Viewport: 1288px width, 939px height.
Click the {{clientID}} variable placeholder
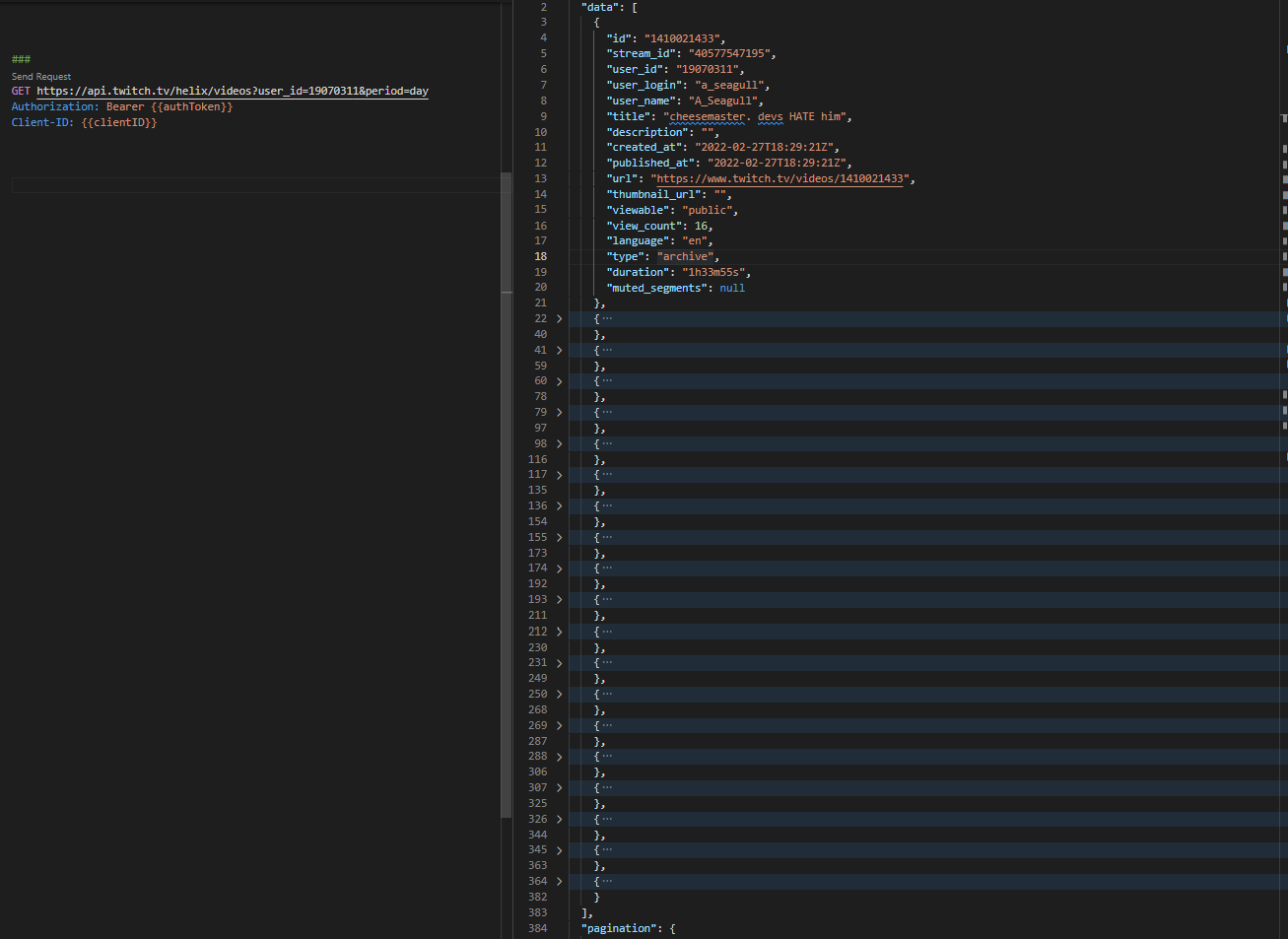coord(120,121)
